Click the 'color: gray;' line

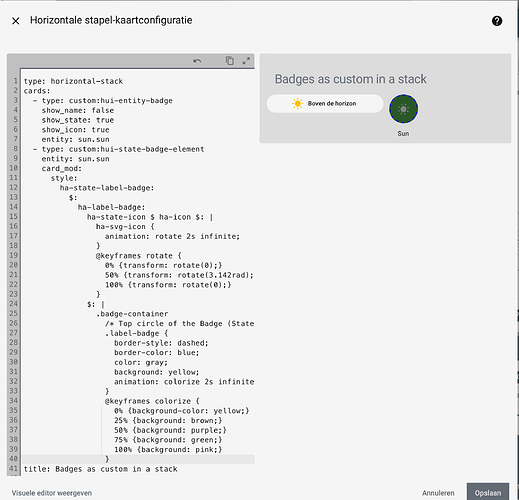[141, 362]
